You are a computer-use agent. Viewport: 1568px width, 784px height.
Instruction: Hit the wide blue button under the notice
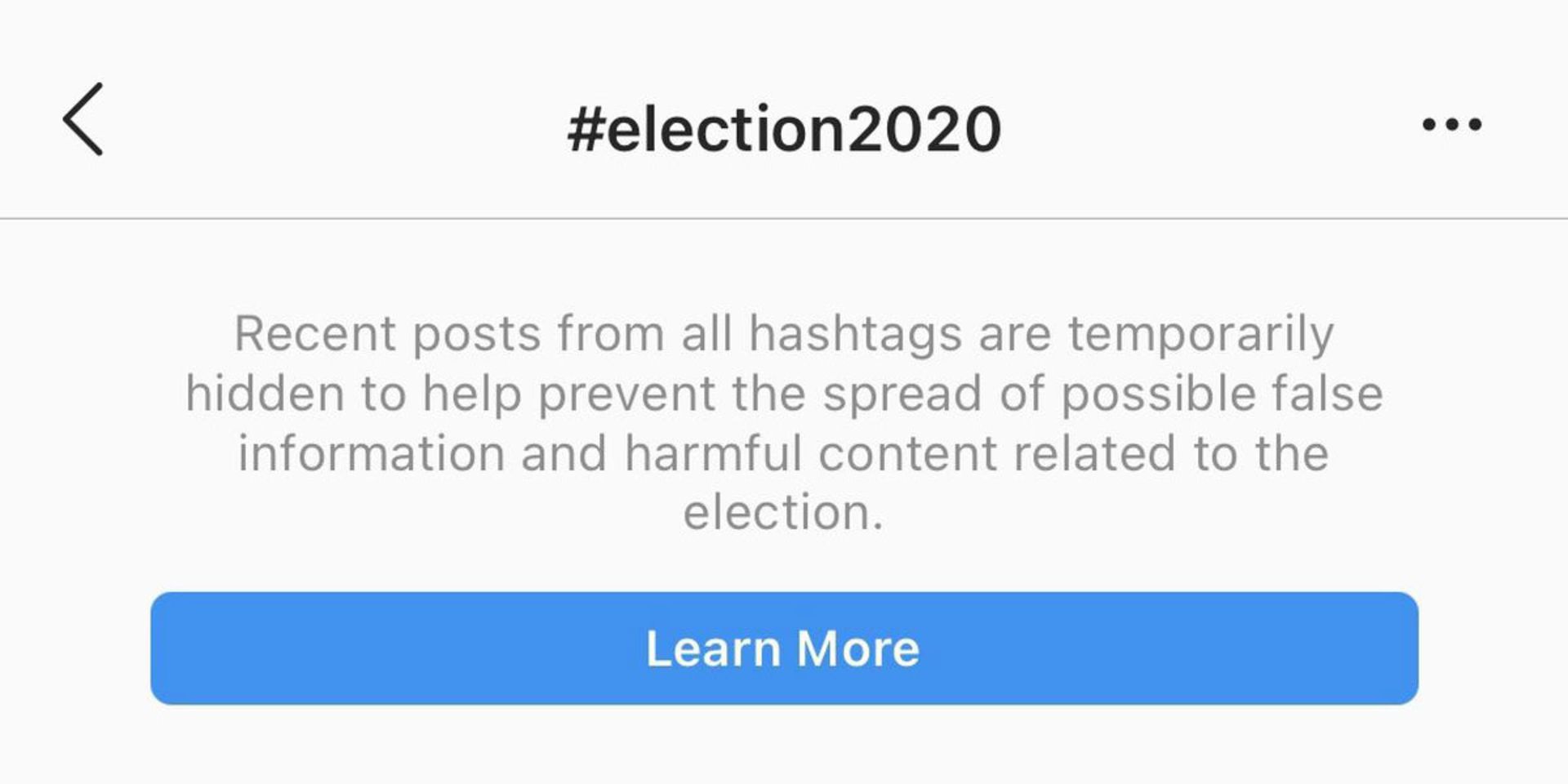784,648
